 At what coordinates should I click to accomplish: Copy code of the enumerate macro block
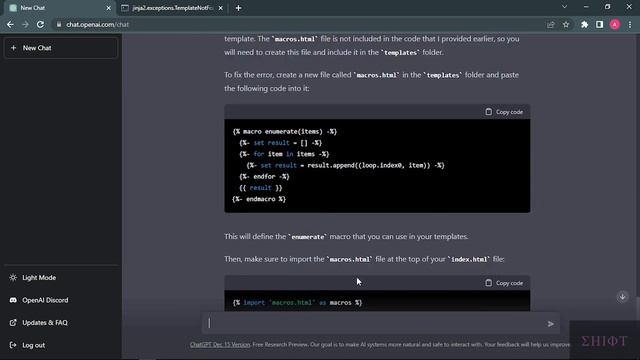504,112
